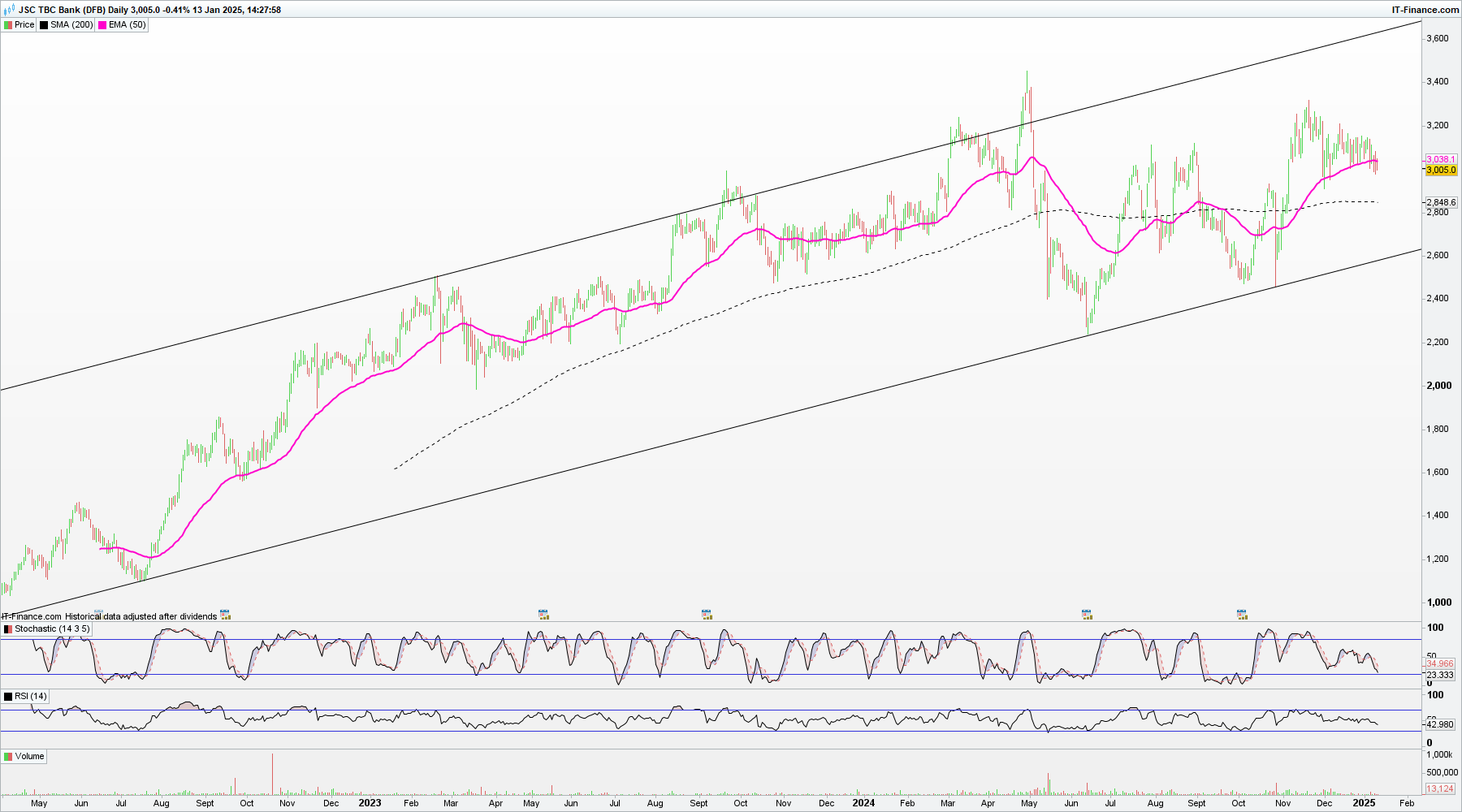Click the 2023 year label on time axis
The width and height of the screenshot is (1462, 812).
coord(370,803)
